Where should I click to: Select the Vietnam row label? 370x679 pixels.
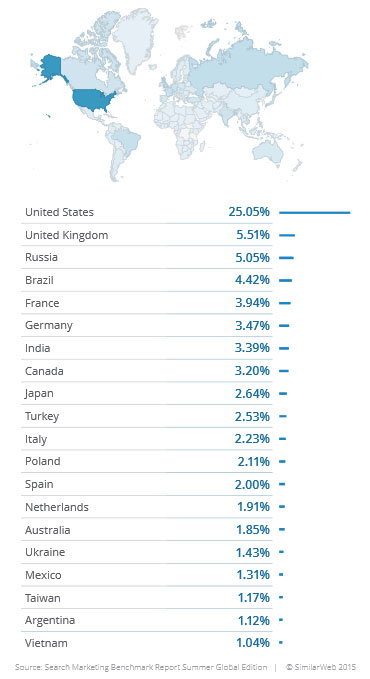46,643
